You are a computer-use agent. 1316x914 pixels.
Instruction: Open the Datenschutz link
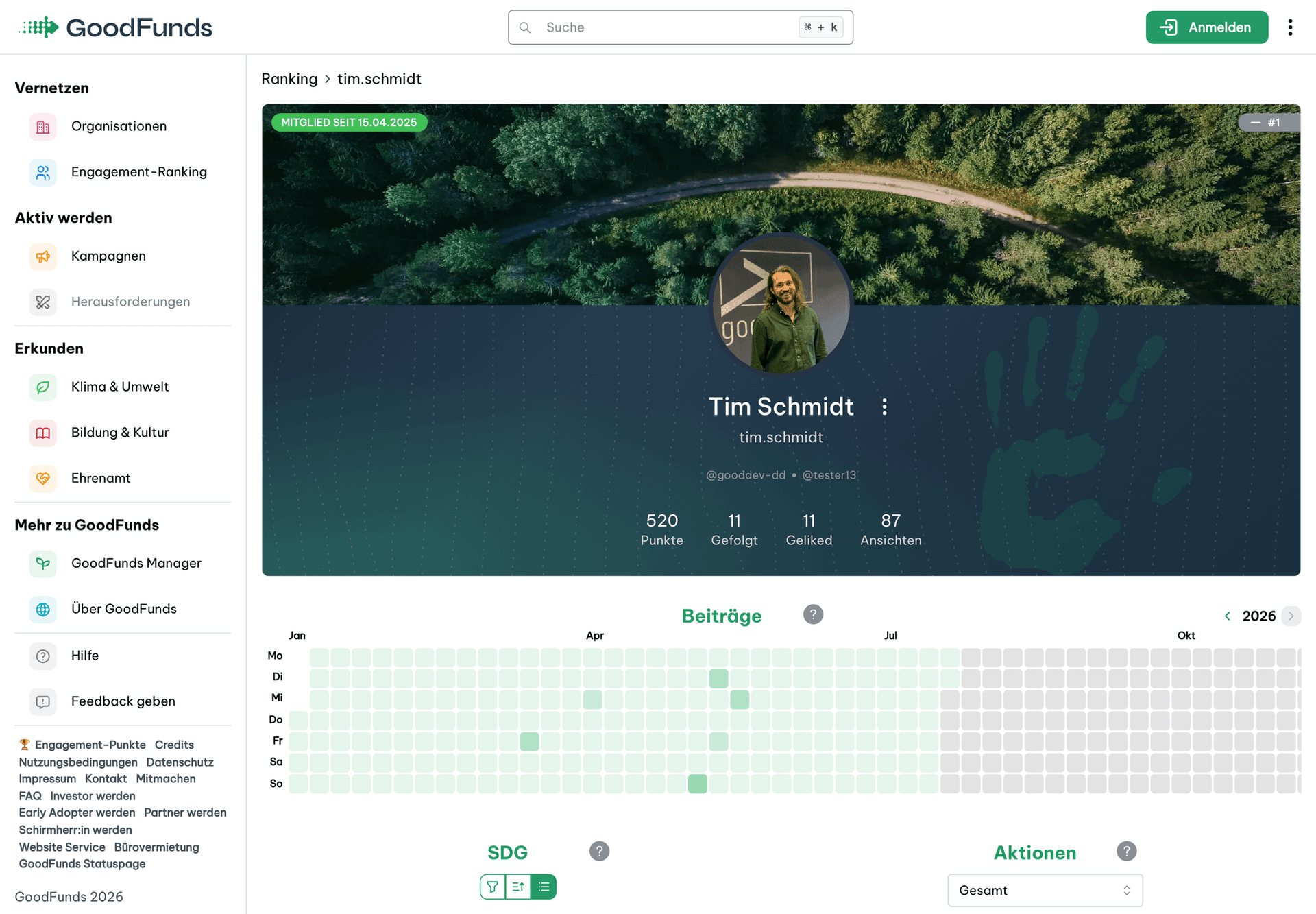180,762
